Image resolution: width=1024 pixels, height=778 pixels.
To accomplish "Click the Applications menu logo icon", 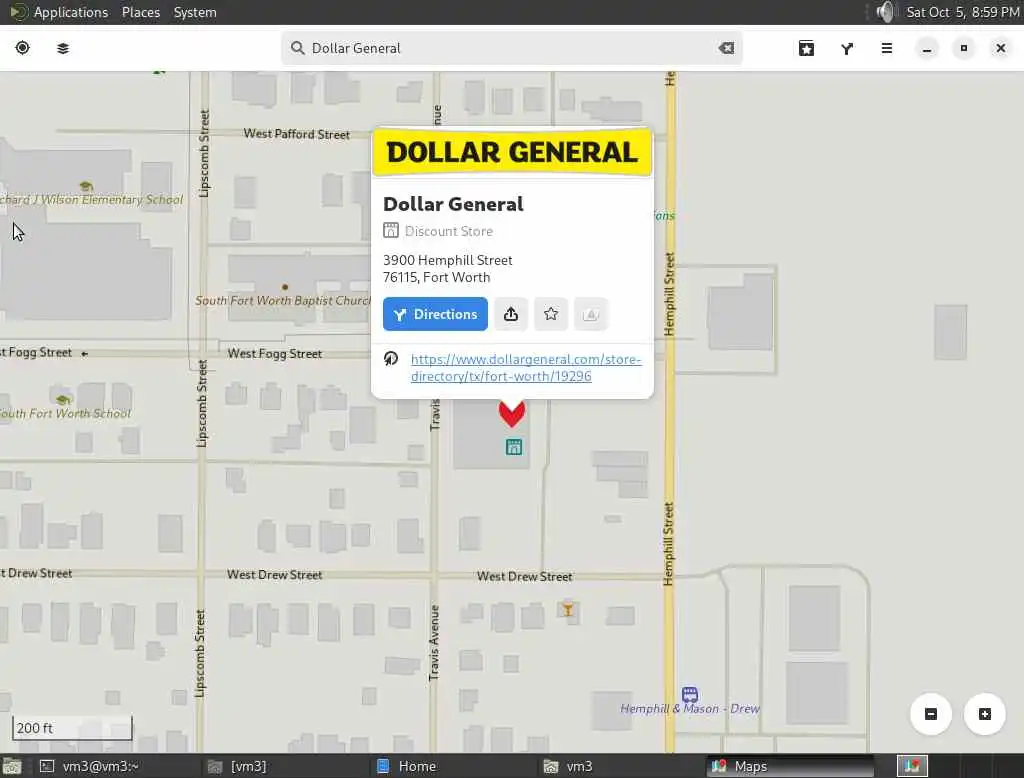I will [18, 12].
